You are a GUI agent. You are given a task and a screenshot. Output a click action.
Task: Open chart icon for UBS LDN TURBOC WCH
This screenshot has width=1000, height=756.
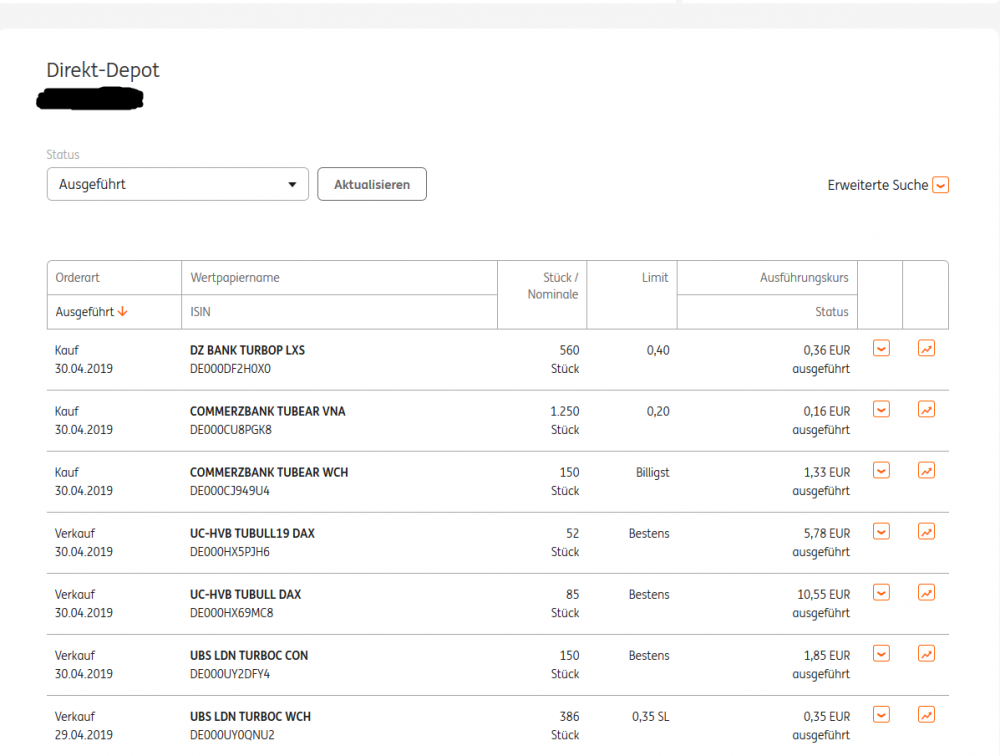tap(926, 715)
